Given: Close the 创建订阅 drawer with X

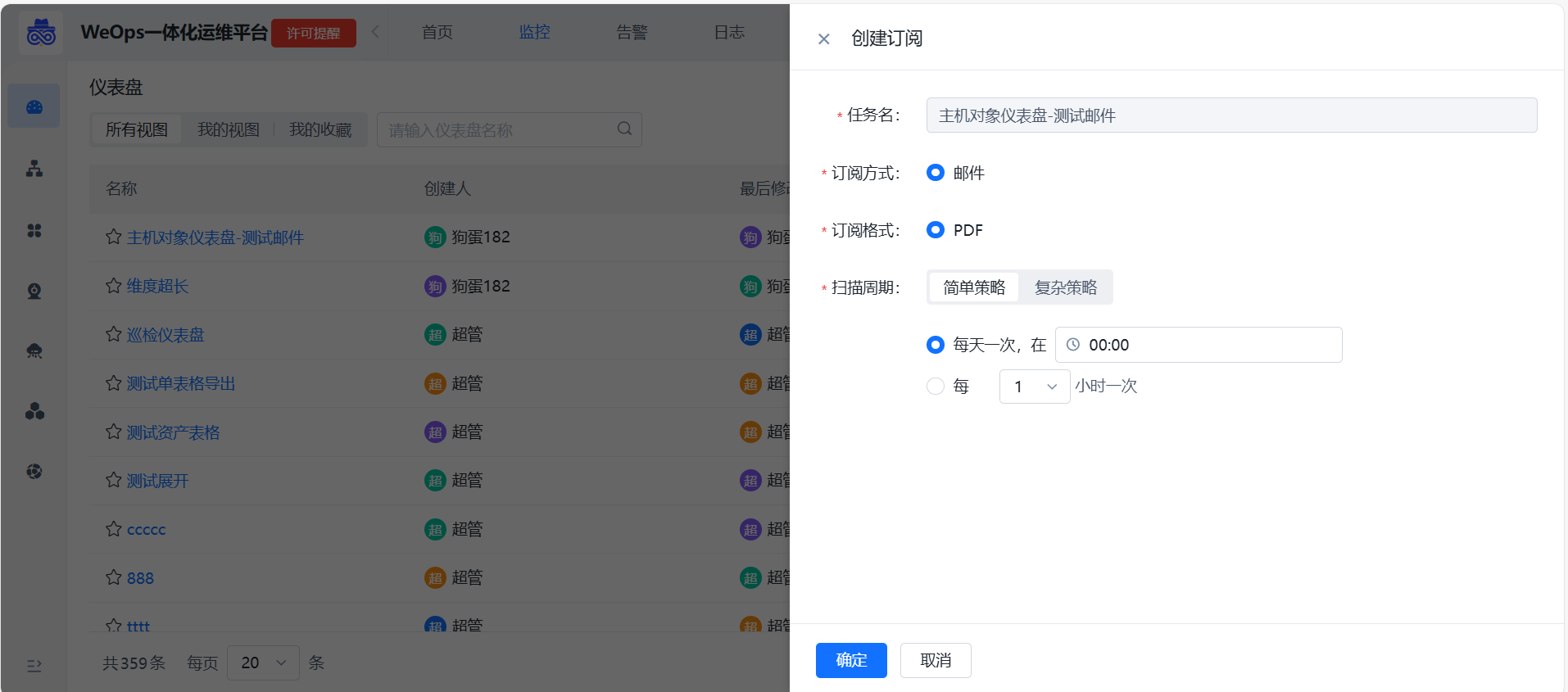Looking at the screenshot, I should 823,38.
